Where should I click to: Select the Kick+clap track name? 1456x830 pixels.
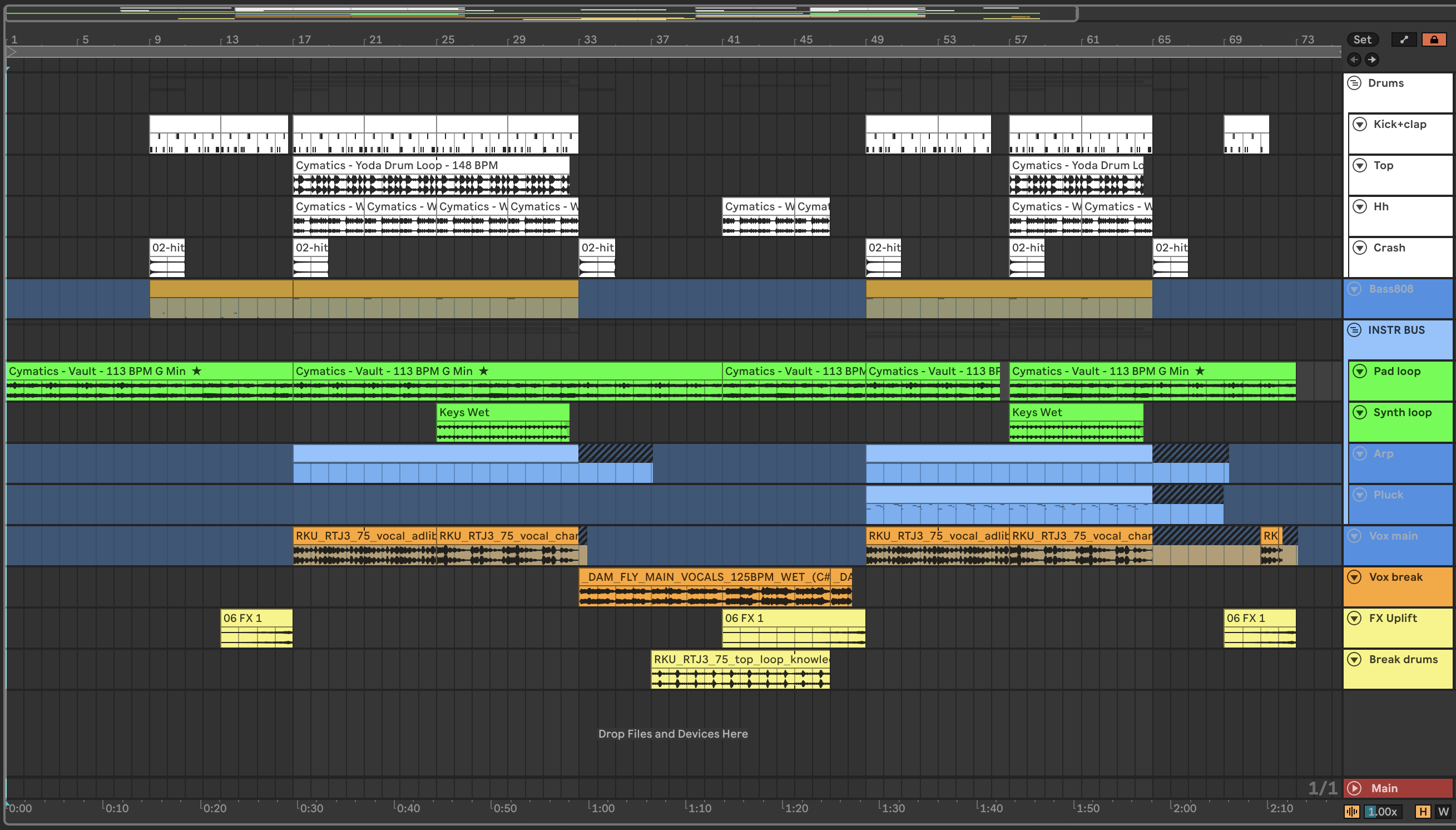tap(1400, 124)
